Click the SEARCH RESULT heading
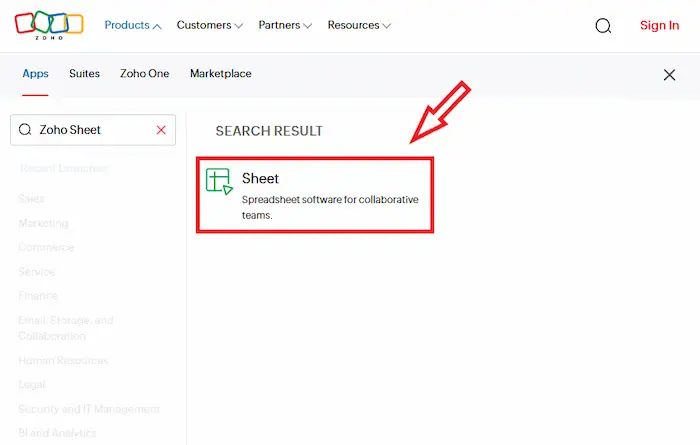This screenshot has width=700, height=445. [x=269, y=131]
